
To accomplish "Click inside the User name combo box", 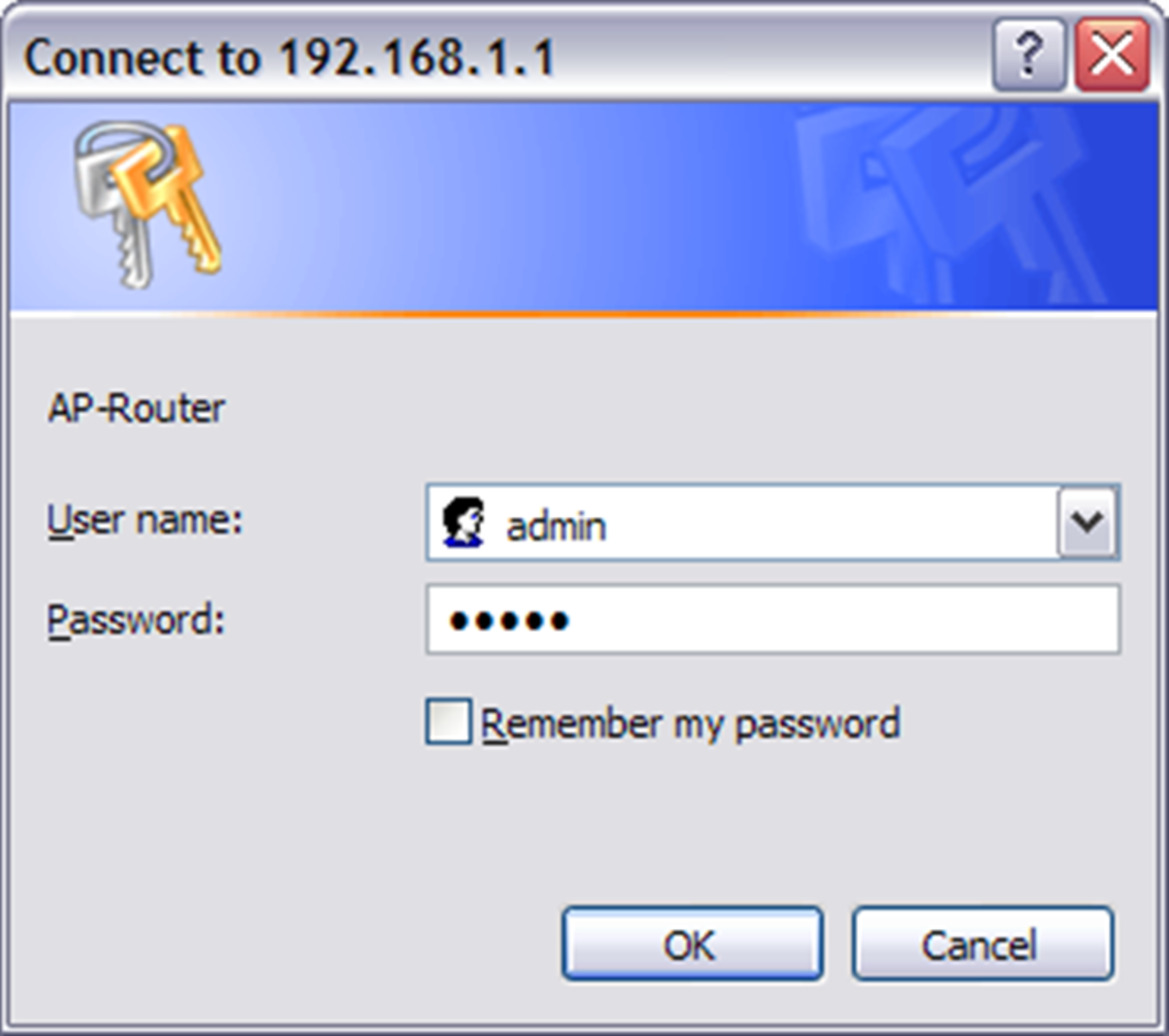I will click(x=772, y=522).
